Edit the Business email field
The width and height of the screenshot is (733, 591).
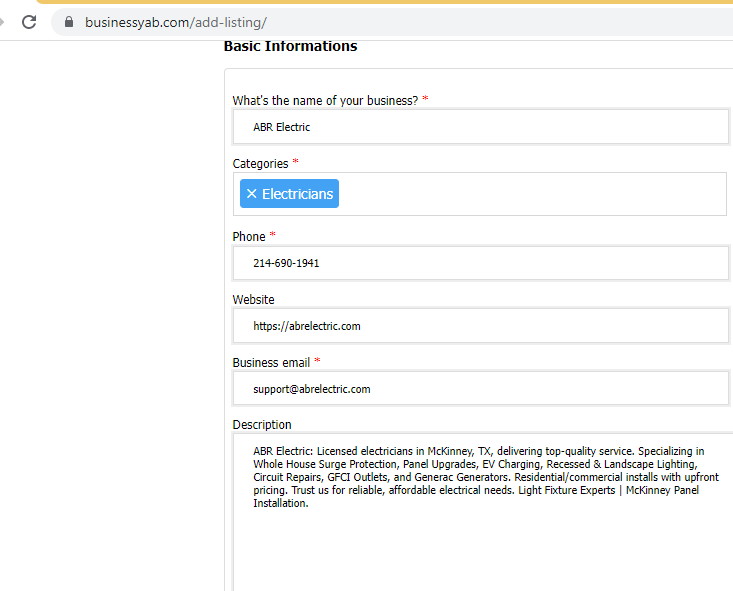pos(481,389)
